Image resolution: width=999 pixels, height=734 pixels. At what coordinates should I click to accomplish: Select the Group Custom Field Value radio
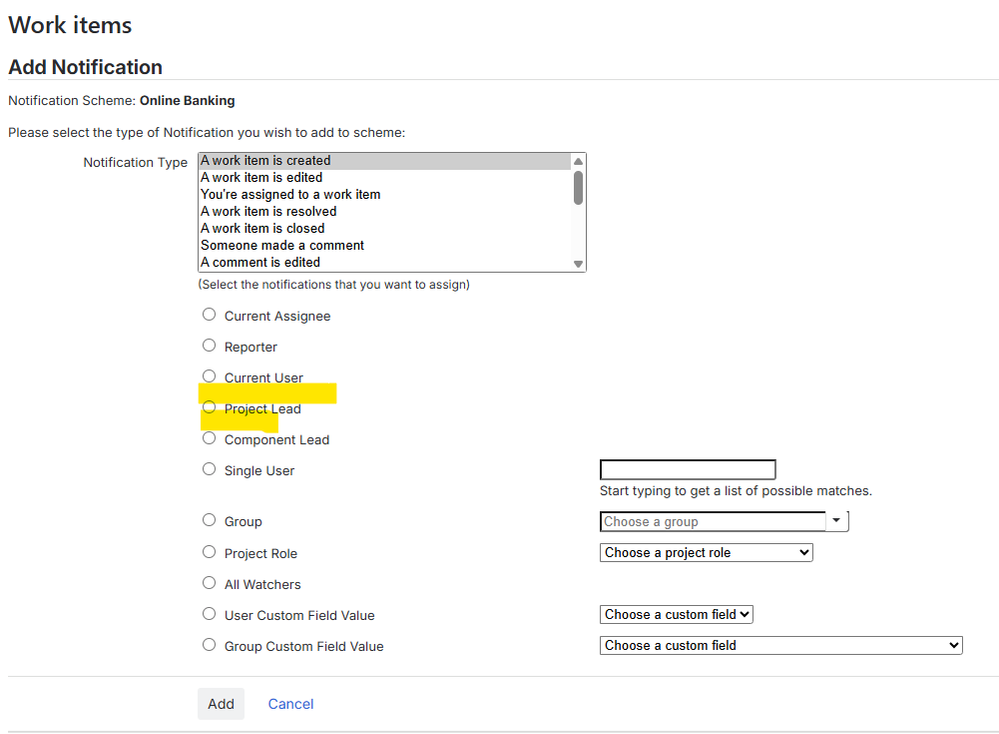[x=209, y=645]
